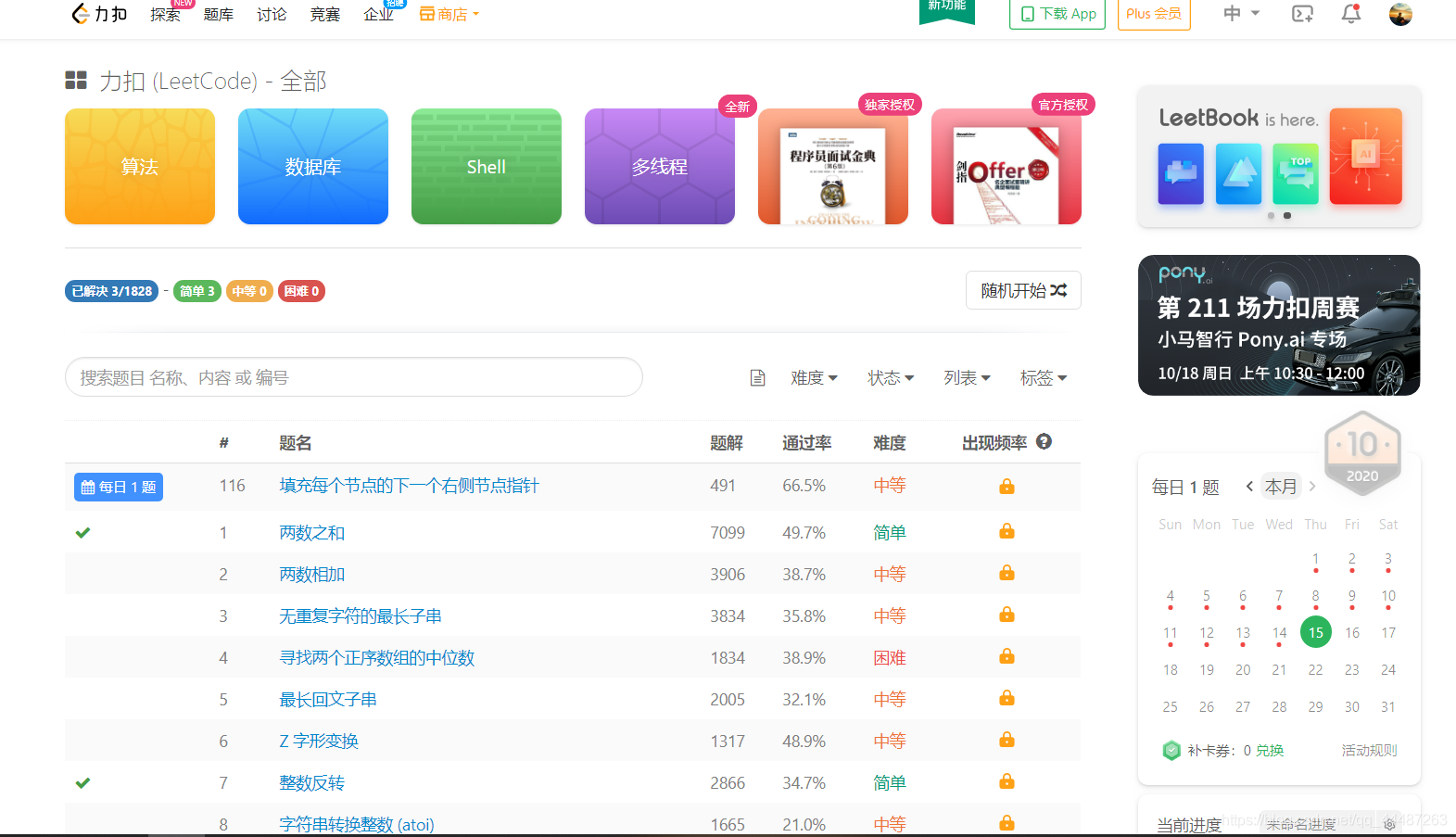This screenshot has width=1456, height=837.
Task: Click the lock icon for Z 字形变换
Action: coord(1007,740)
